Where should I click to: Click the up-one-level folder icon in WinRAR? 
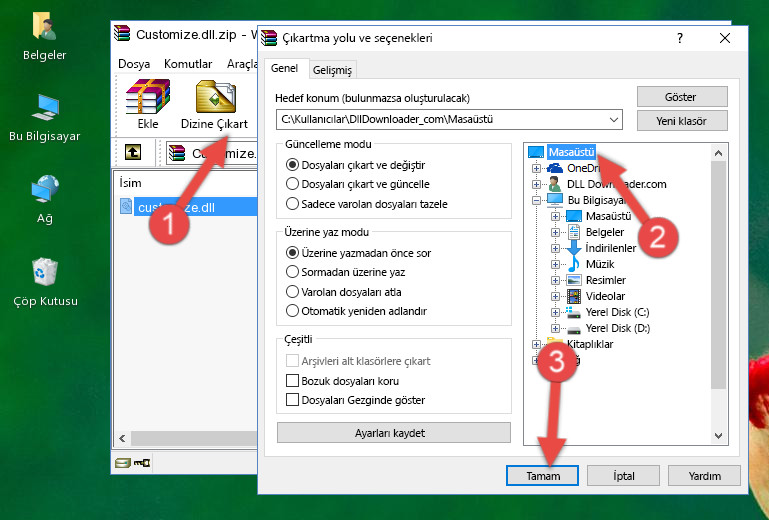133,153
